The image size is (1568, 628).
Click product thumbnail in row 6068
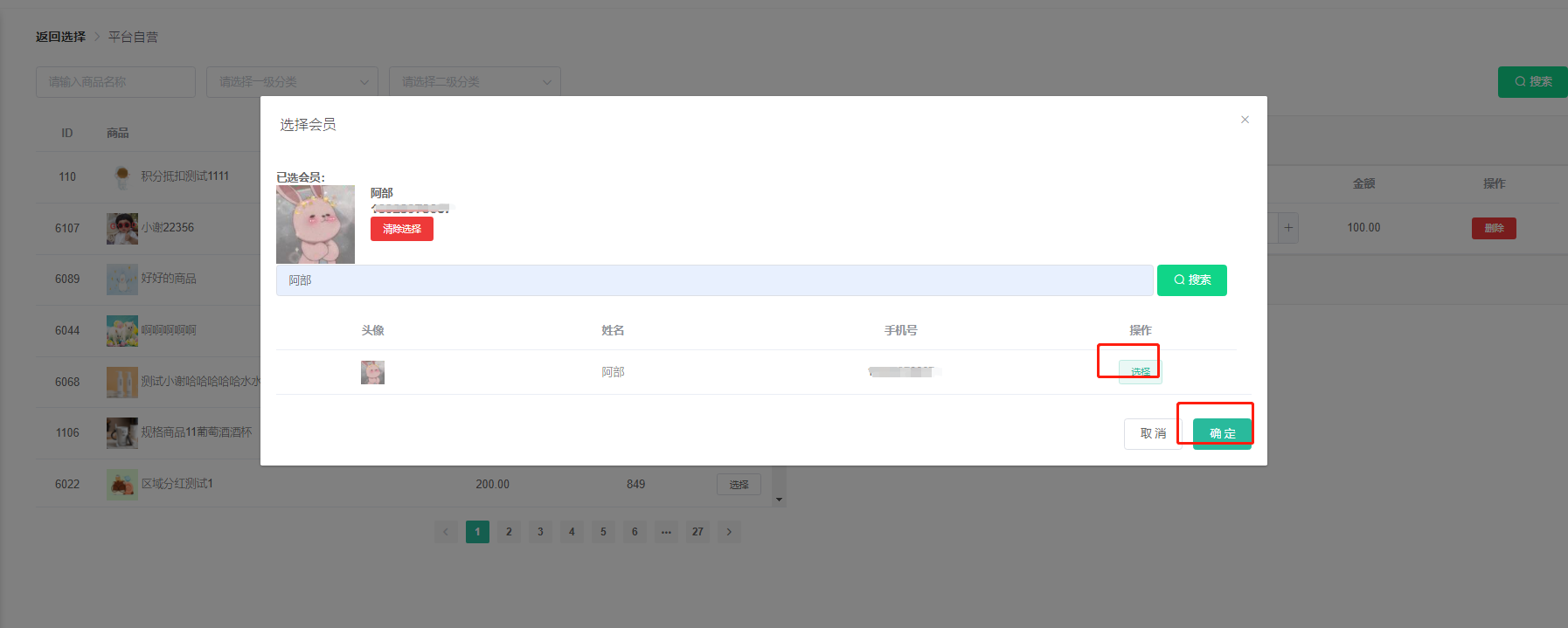[122, 383]
